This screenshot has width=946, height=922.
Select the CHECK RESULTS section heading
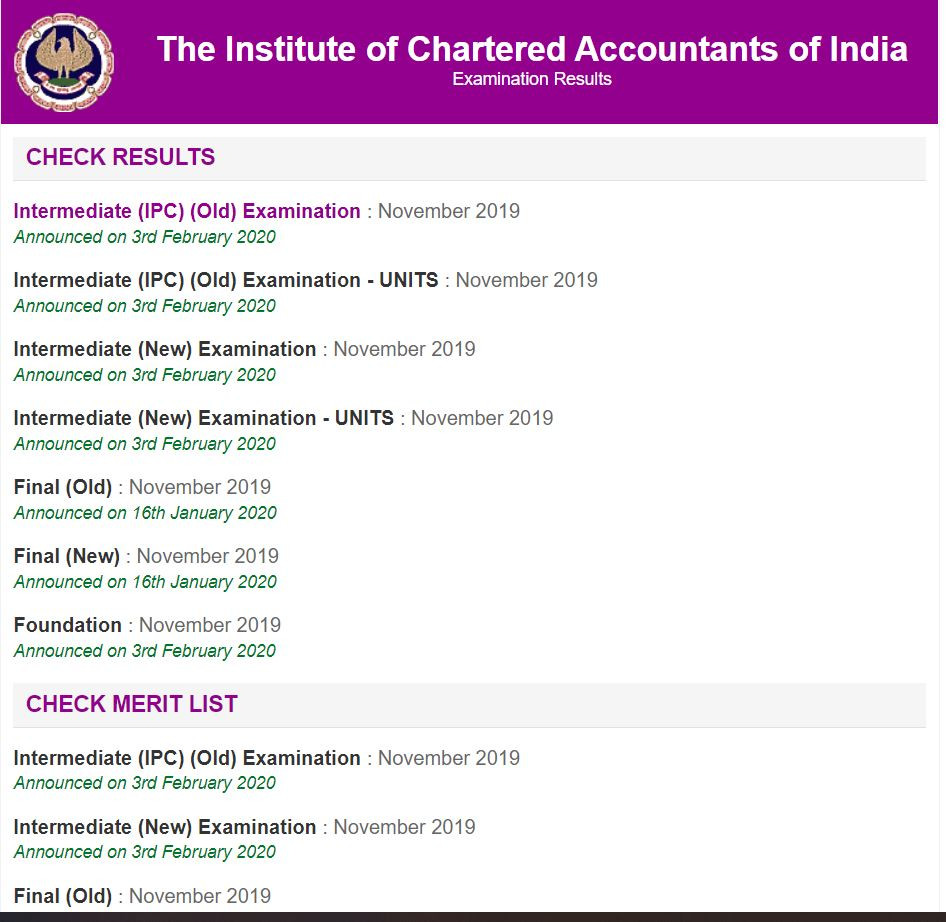point(120,157)
